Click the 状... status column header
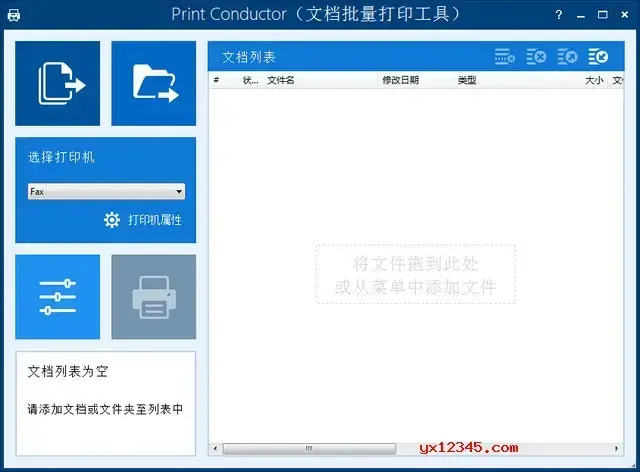The image size is (640, 472). coord(251,80)
